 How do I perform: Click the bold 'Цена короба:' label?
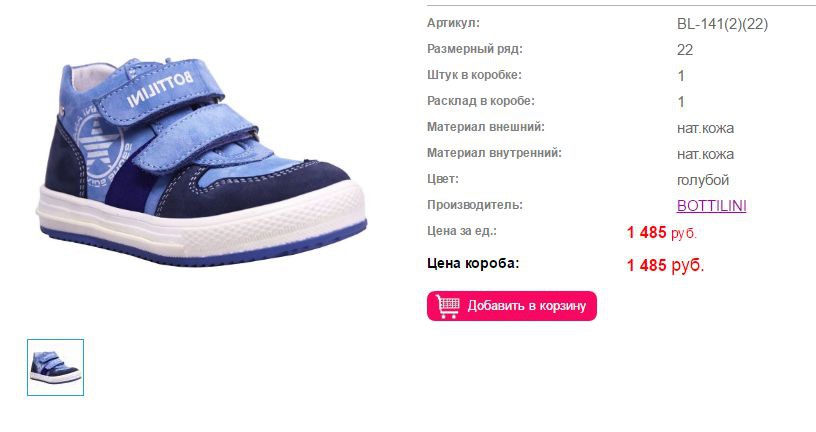[x=473, y=263]
